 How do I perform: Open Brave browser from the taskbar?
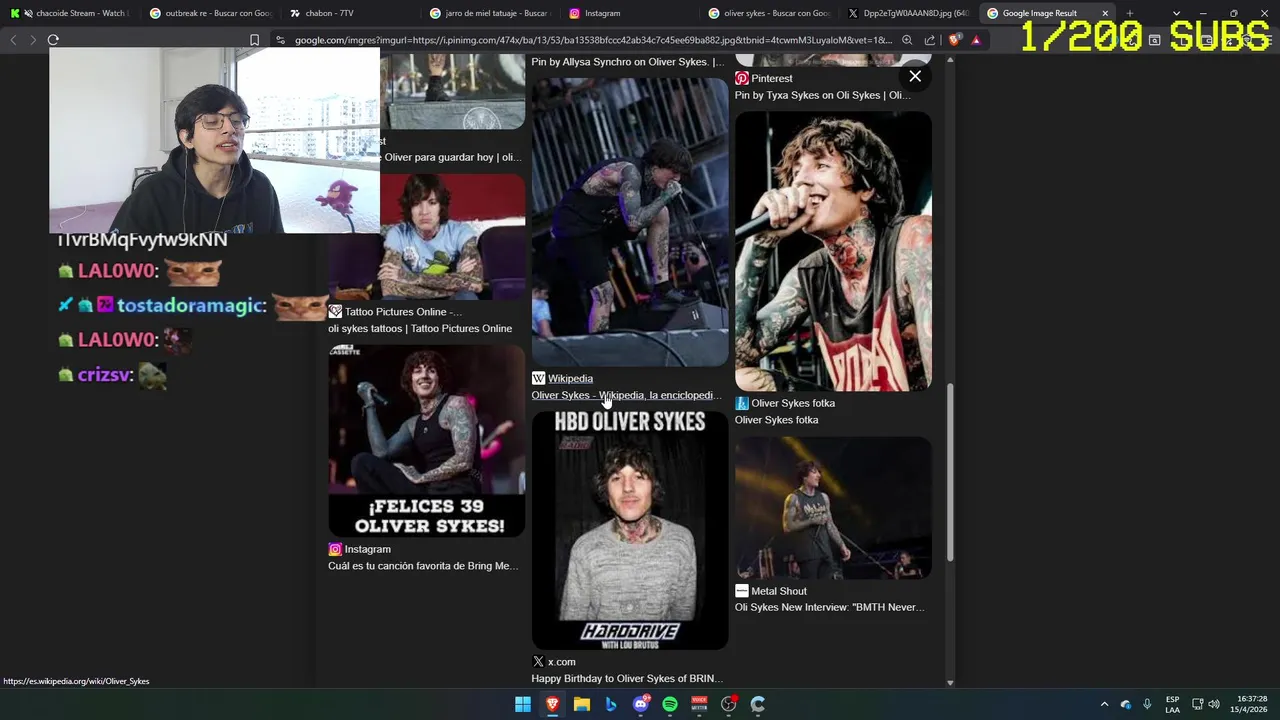click(552, 704)
